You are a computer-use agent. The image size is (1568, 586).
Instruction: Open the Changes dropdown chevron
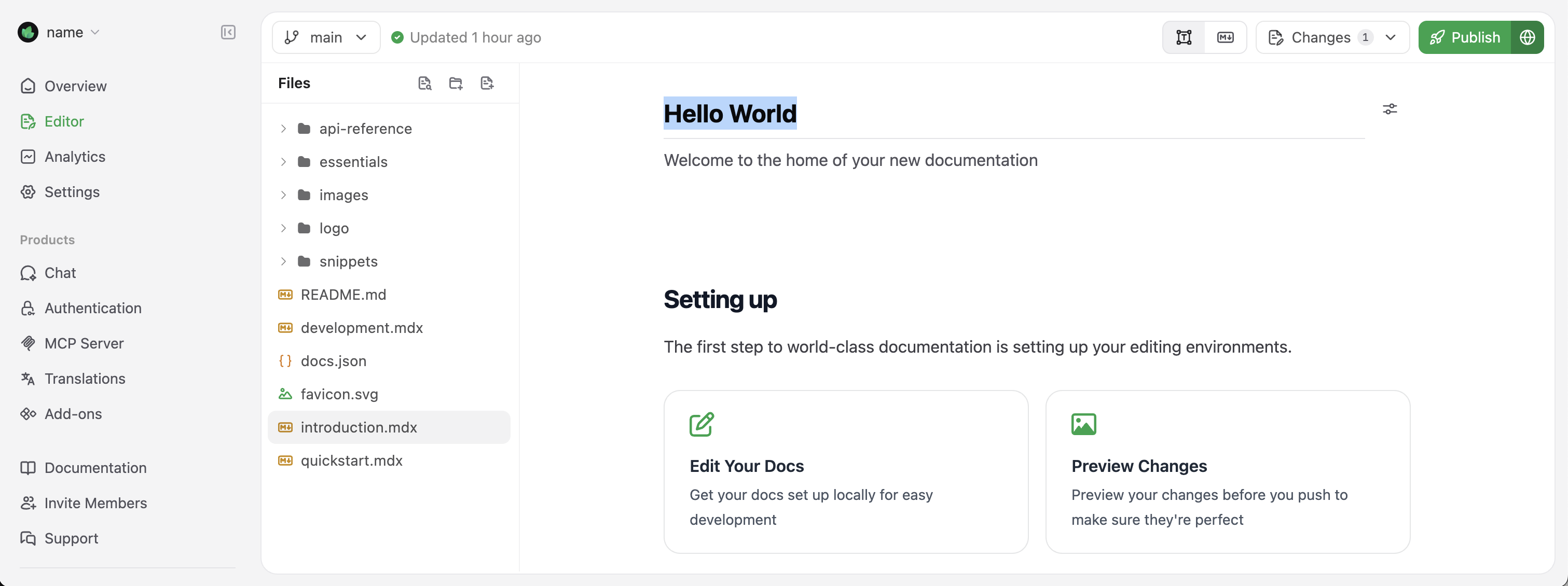(x=1392, y=37)
